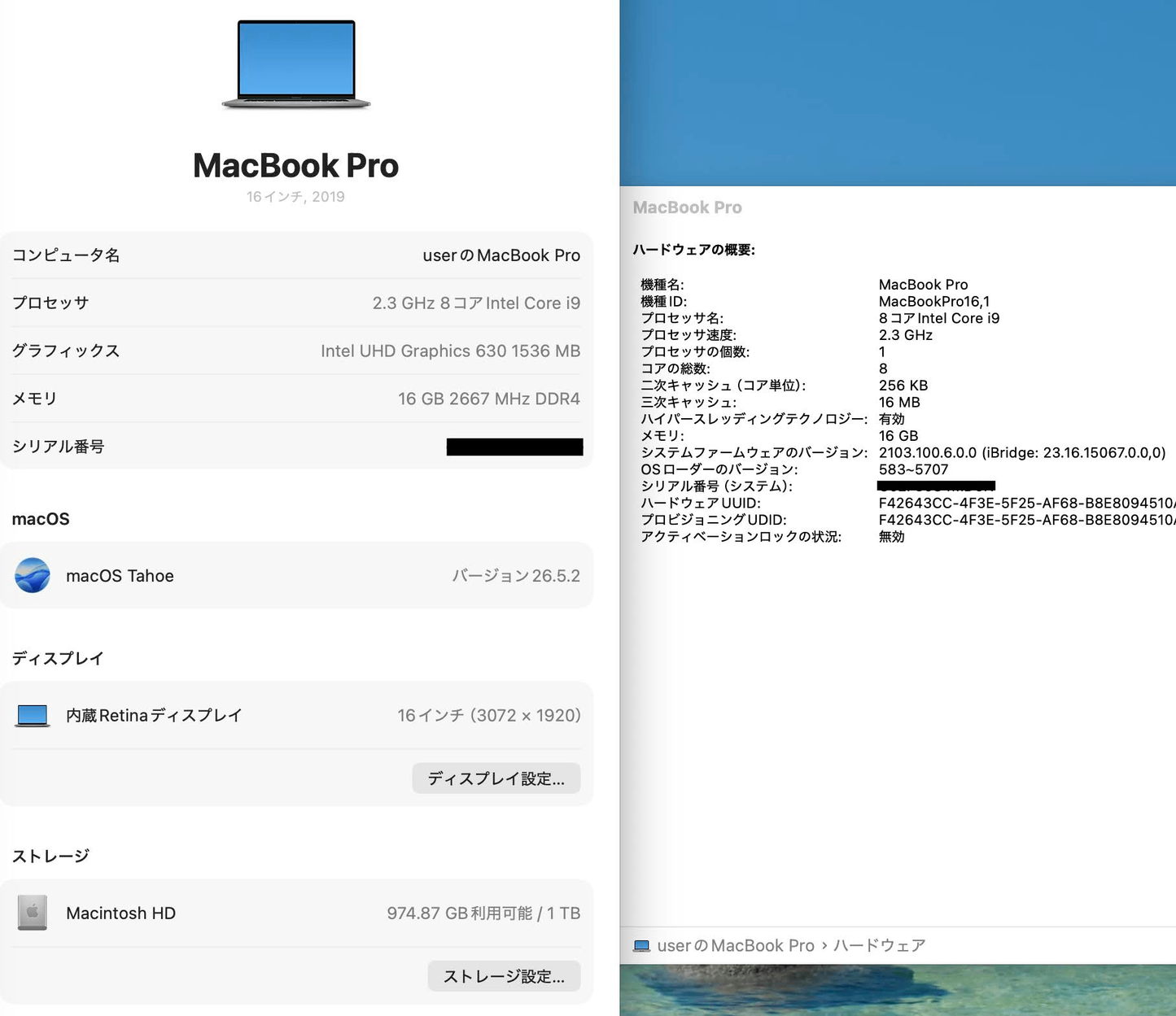This screenshot has height=1016, width=1176.
Task: Click the コンピュータ名 label
Action: (66, 255)
